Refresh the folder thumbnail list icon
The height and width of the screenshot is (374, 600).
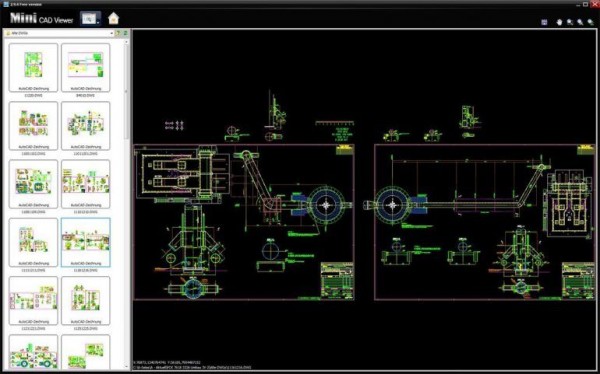click(125, 33)
